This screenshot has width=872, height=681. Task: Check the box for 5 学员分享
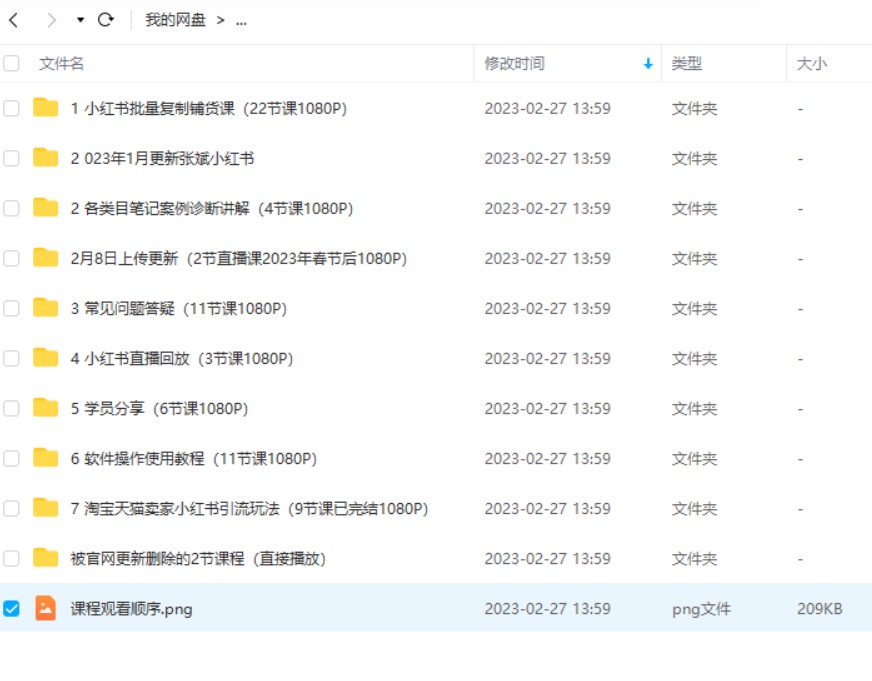[11, 408]
